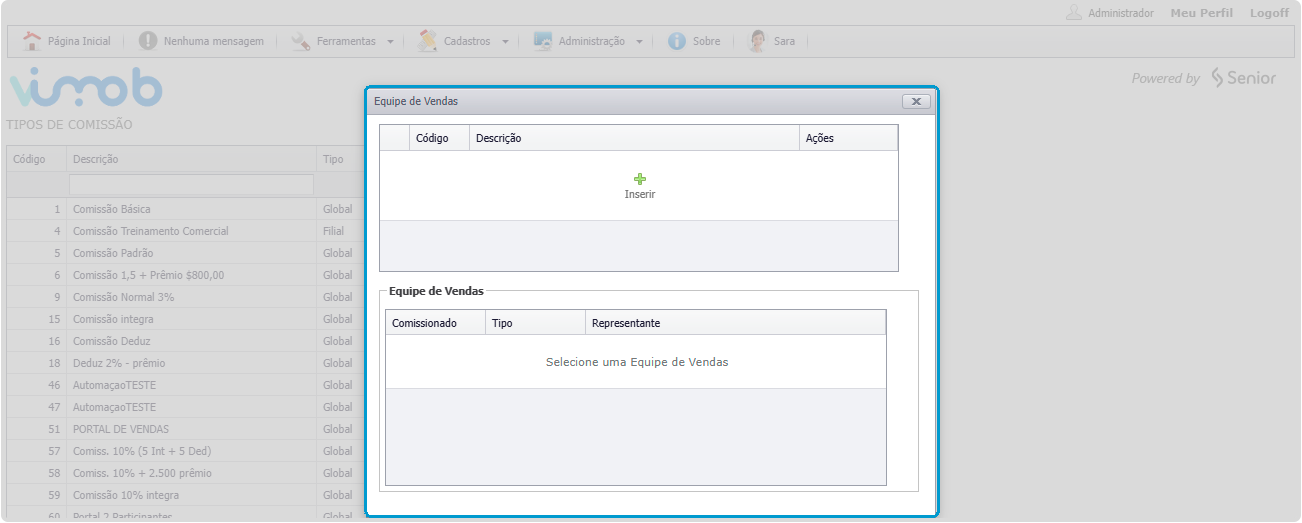Select the Comissão integra row
The height and width of the screenshot is (523, 1302).
coord(186,319)
